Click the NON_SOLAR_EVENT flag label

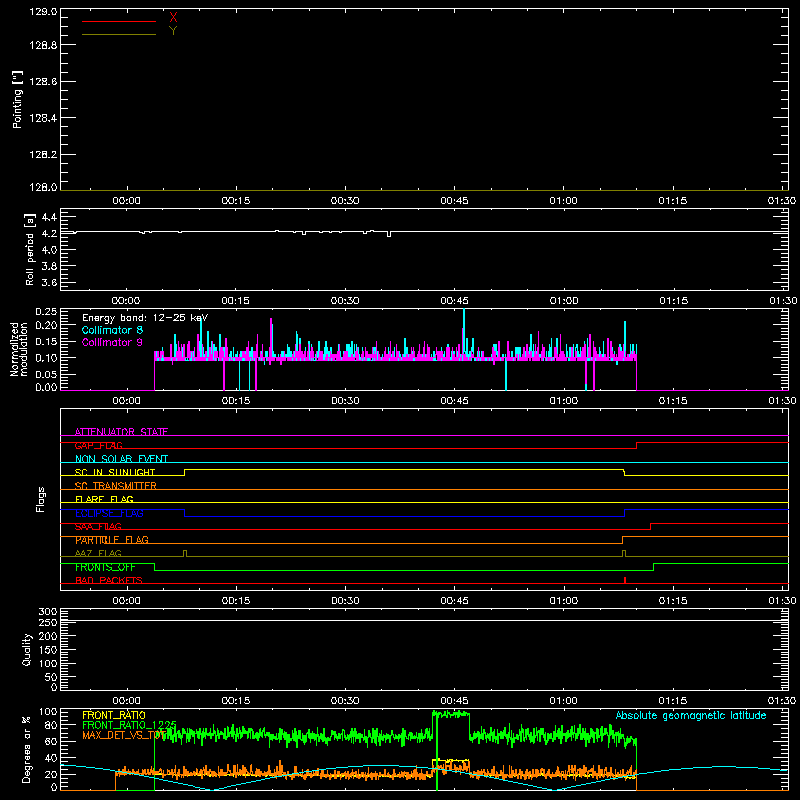click(x=121, y=459)
